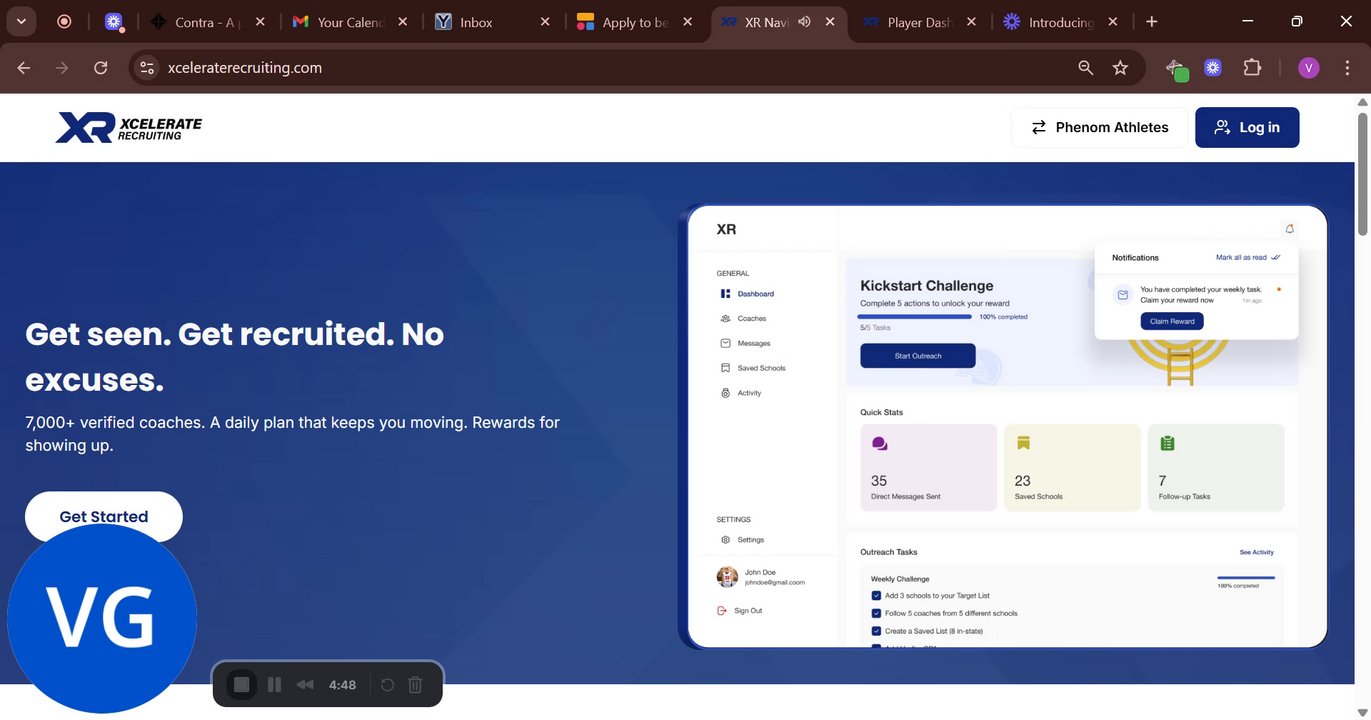Click the Start Outreach button
Viewport: 1371px width, 720px height.
[x=918, y=356]
